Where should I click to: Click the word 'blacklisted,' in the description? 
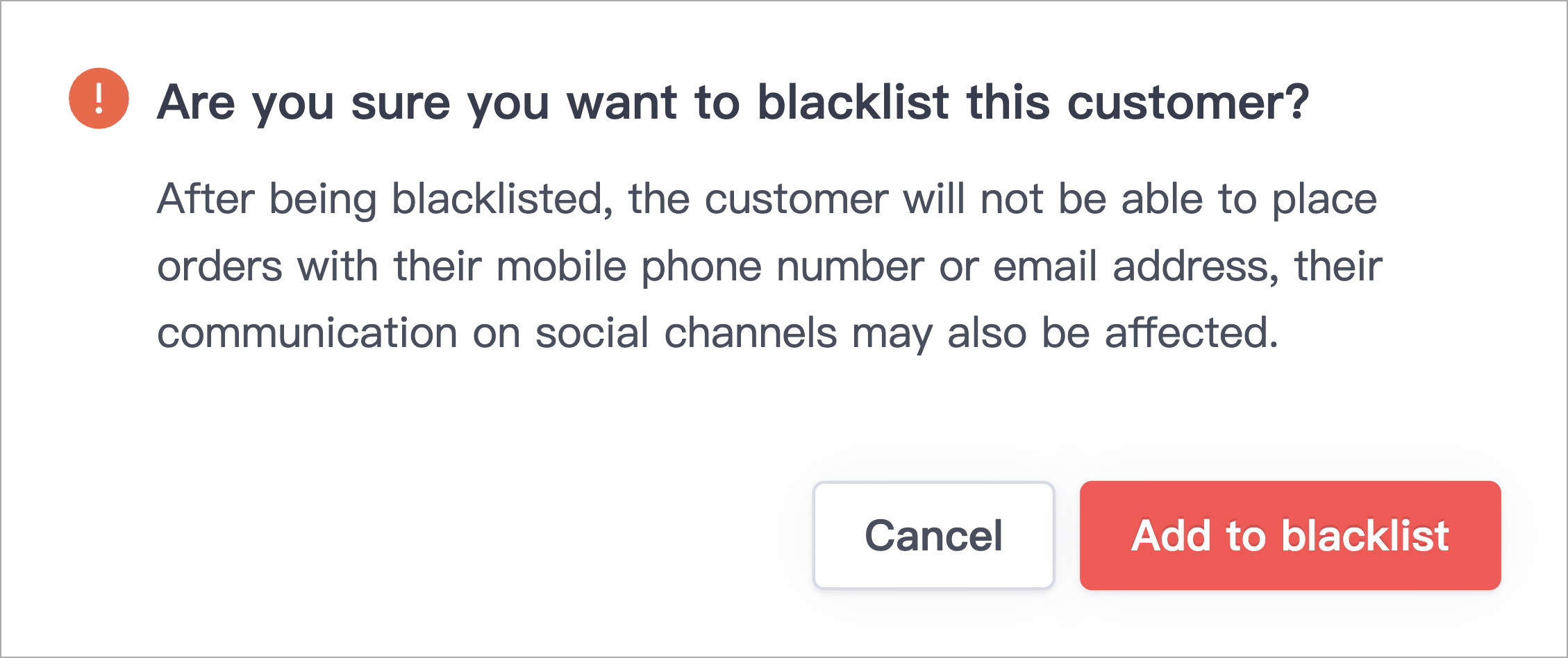coord(503,200)
